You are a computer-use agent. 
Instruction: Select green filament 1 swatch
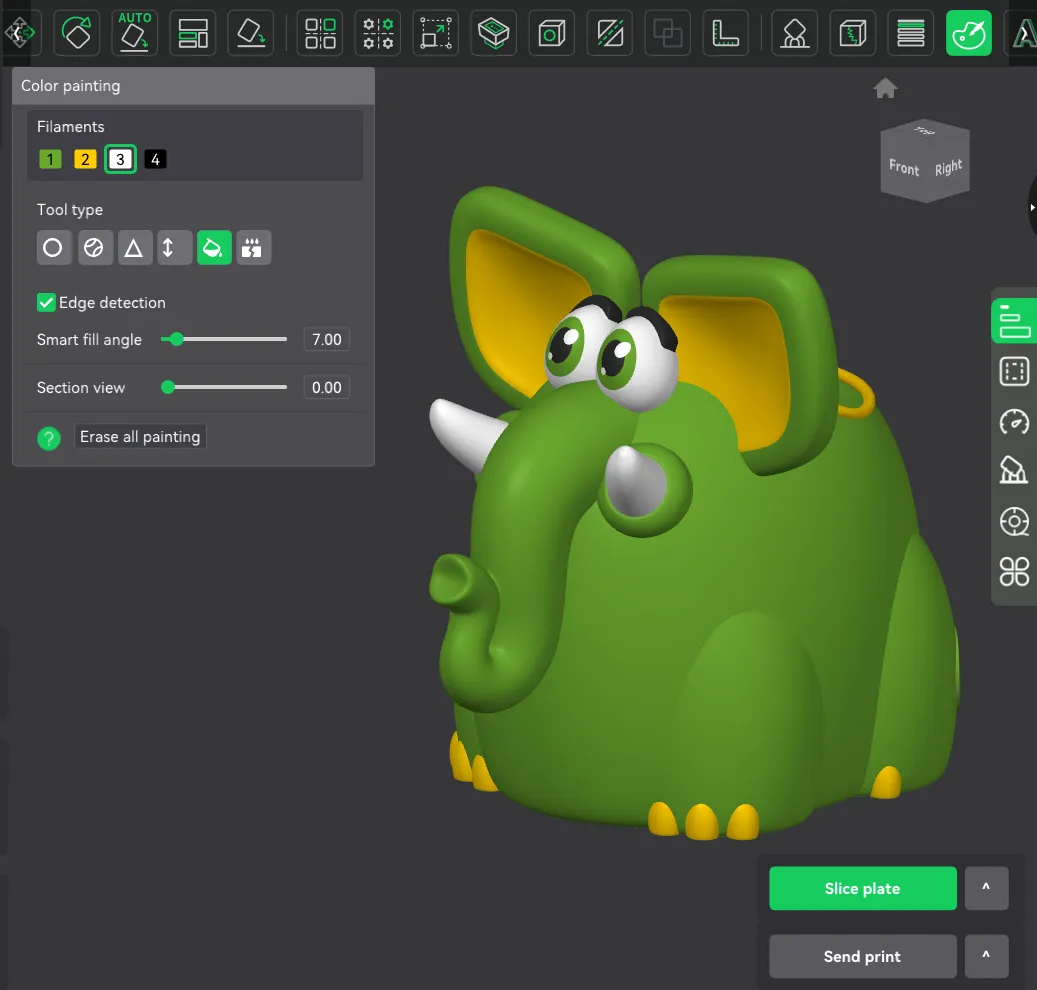pyautogui.click(x=50, y=159)
